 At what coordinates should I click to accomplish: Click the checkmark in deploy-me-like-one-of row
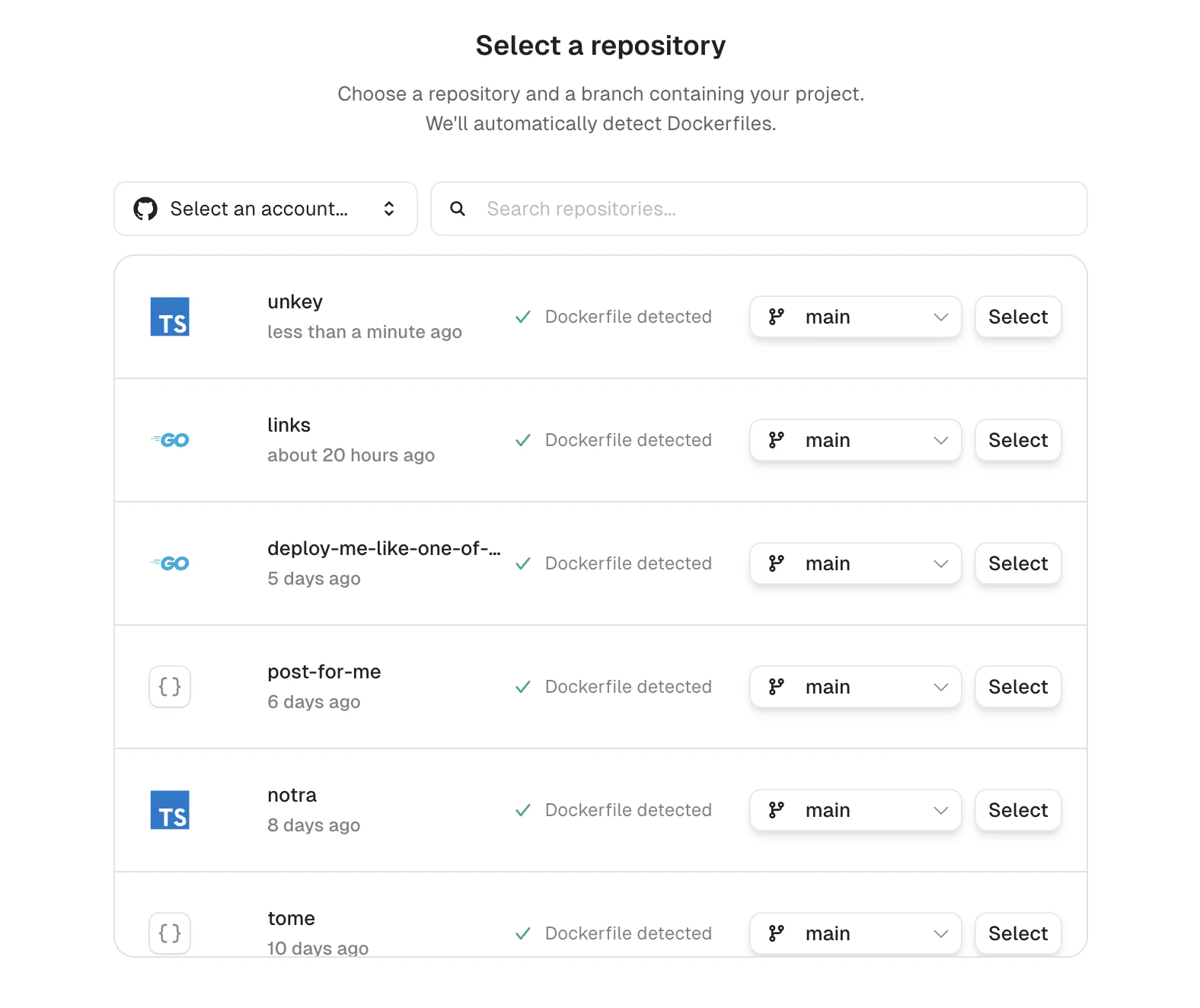[523, 563]
